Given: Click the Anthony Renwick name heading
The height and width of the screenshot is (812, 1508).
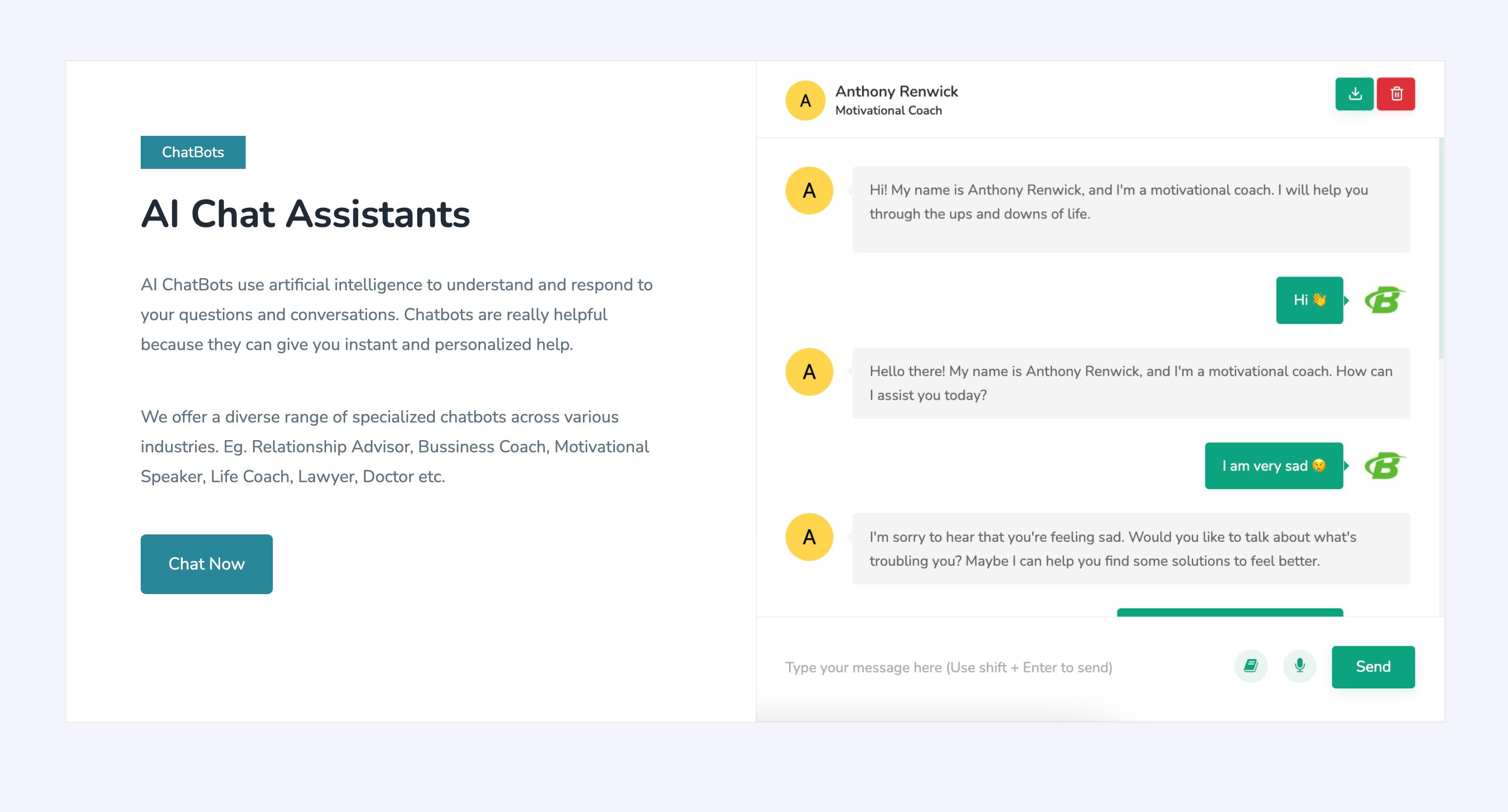Looking at the screenshot, I should [896, 91].
